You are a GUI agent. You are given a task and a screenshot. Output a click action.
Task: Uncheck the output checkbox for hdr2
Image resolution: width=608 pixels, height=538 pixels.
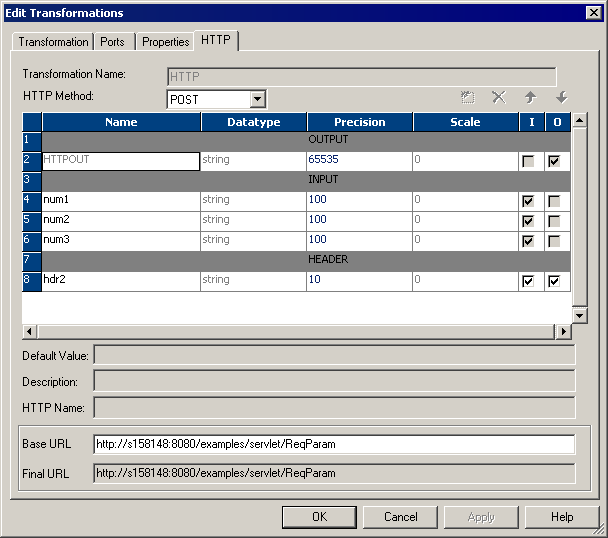(x=554, y=281)
